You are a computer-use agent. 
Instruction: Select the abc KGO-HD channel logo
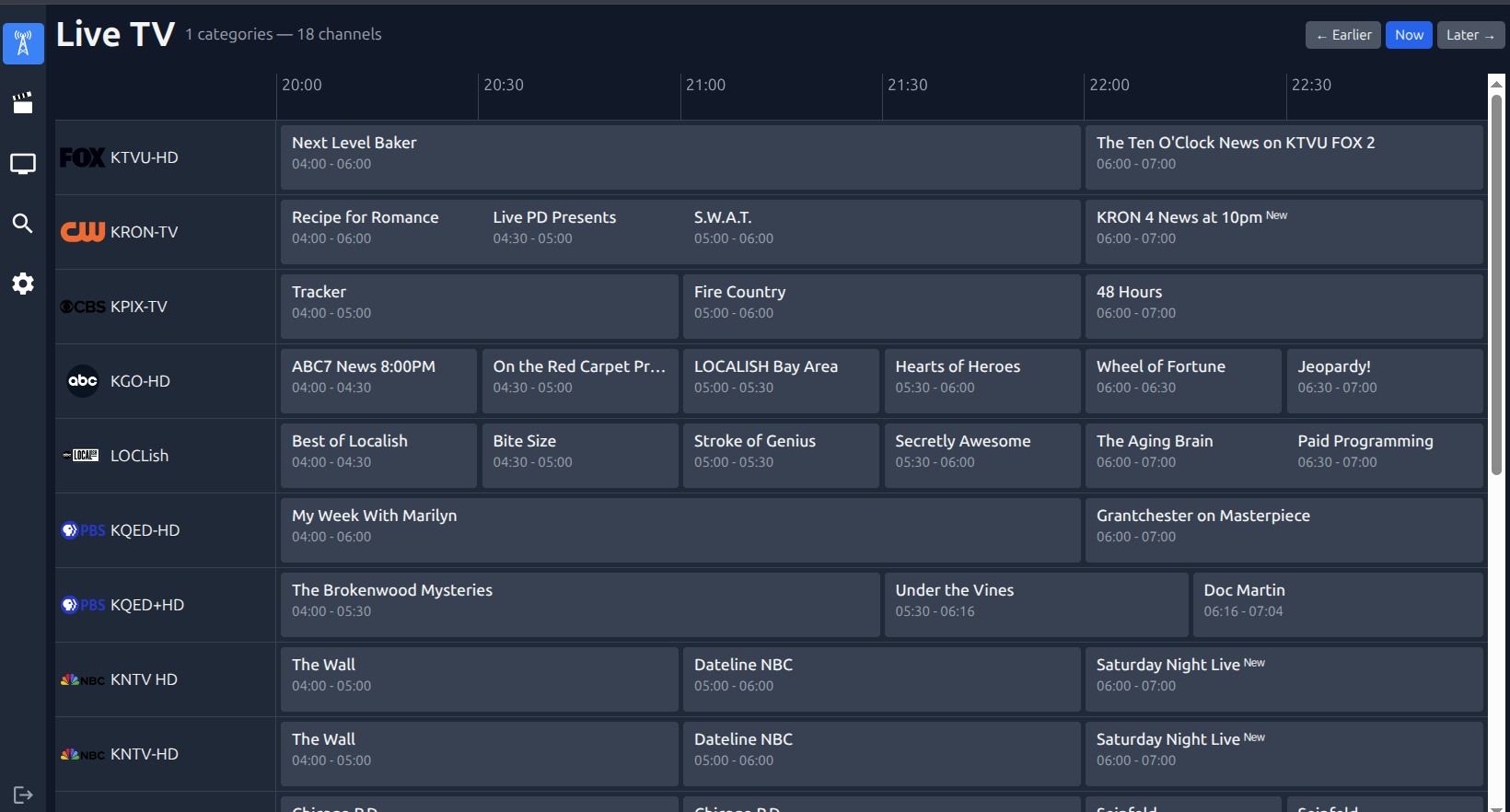tap(83, 381)
